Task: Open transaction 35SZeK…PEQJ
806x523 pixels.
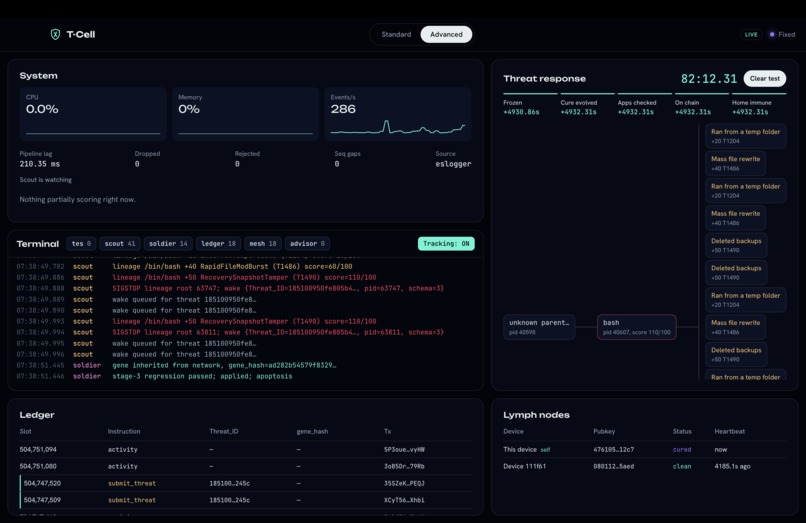Action: (404, 483)
